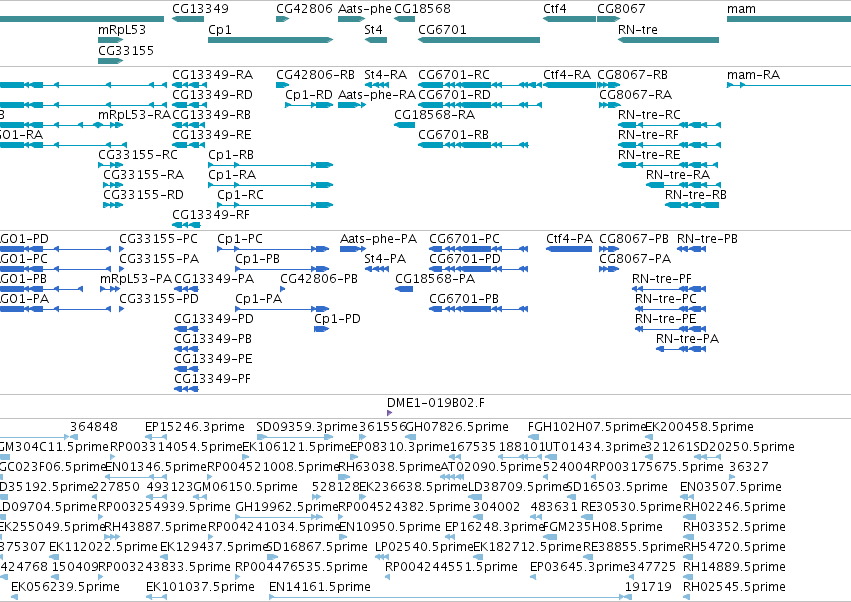Select the CG8067-RA transcript label
The height and width of the screenshot is (602, 851).
point(636,94)
